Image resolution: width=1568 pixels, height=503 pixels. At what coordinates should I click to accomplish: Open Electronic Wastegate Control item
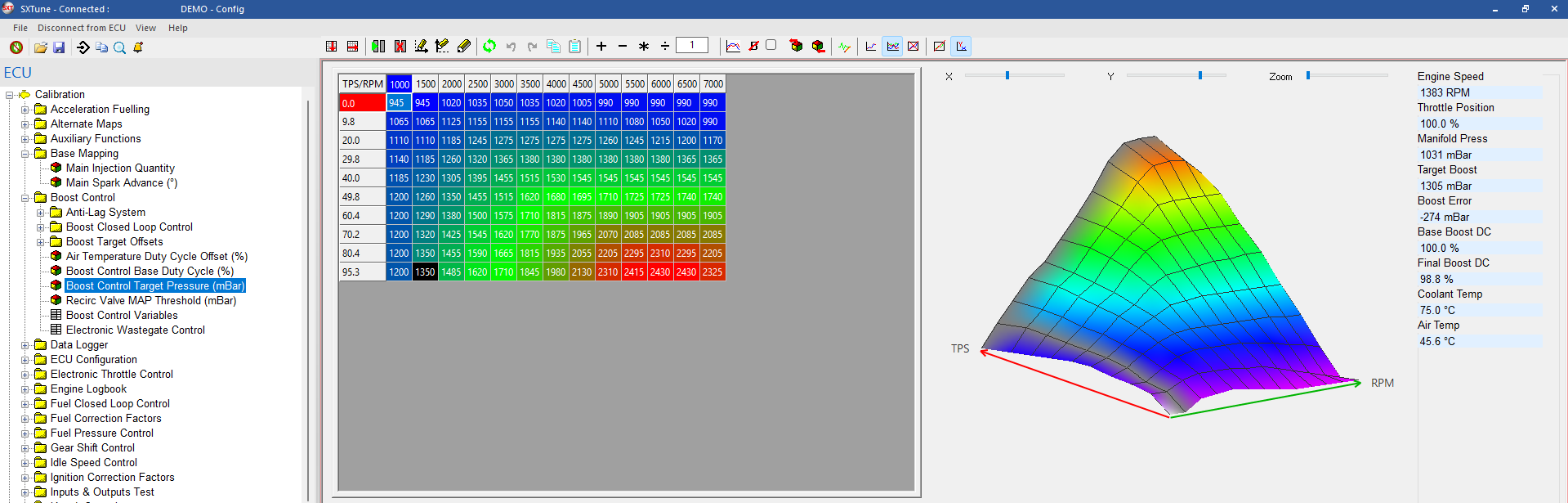(136, 330)
